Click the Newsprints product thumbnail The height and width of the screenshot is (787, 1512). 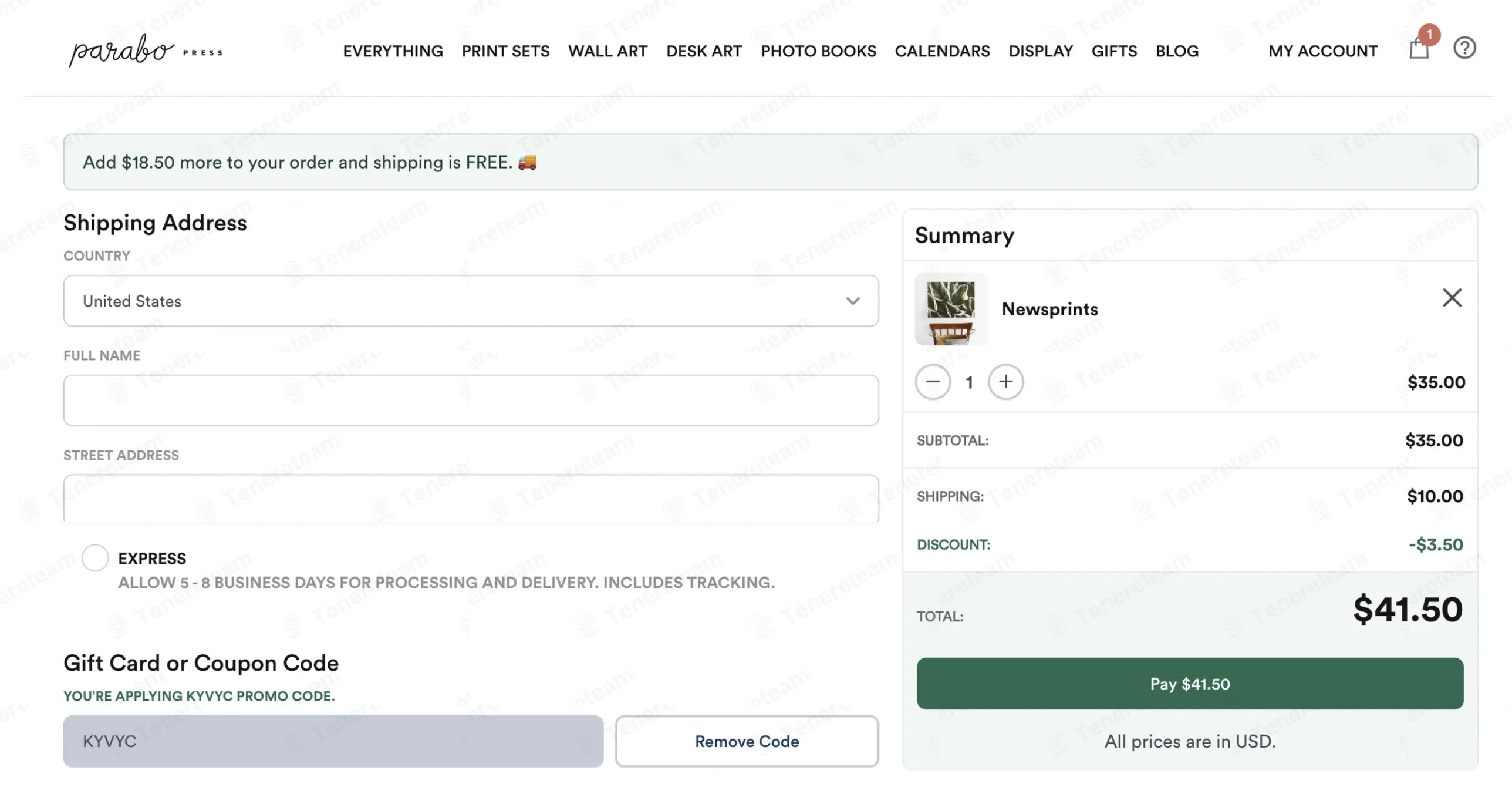(951, 309)
